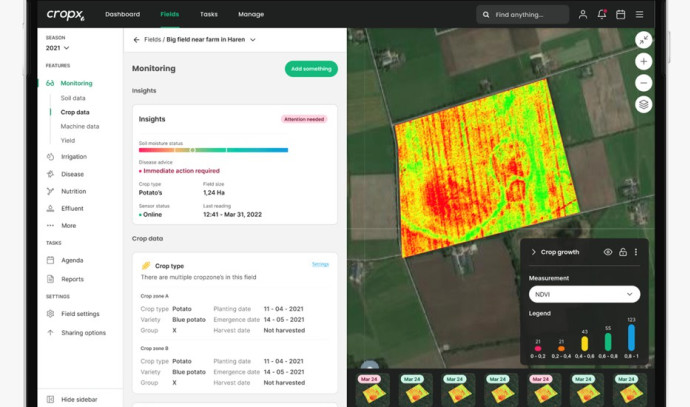Expand the season 2021 selector
This screenshot has width=690, height=407.
[57, 47]
